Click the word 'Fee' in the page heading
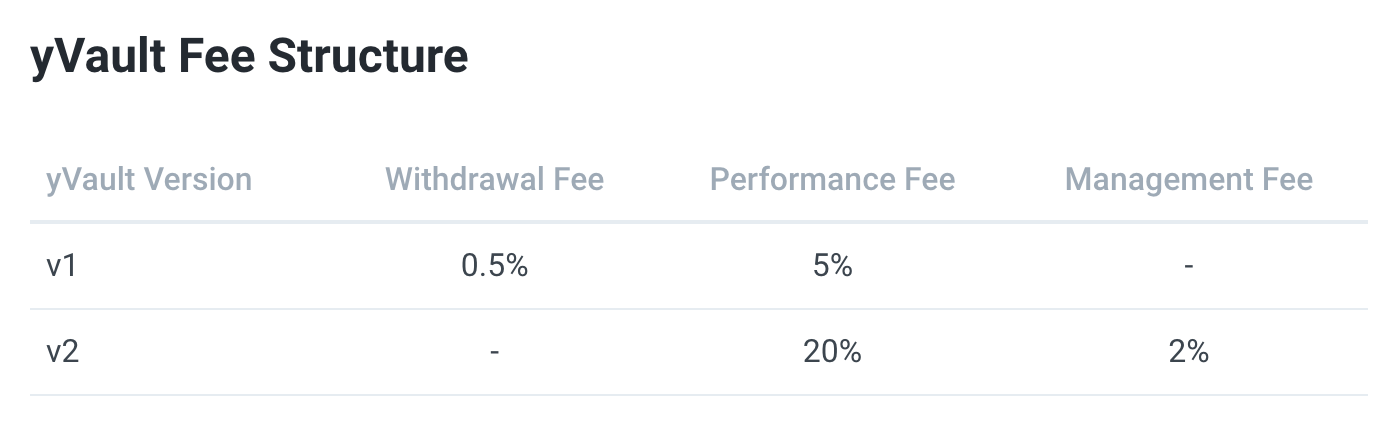Screen dimensions: 1396x438 (x=207, y=56)
